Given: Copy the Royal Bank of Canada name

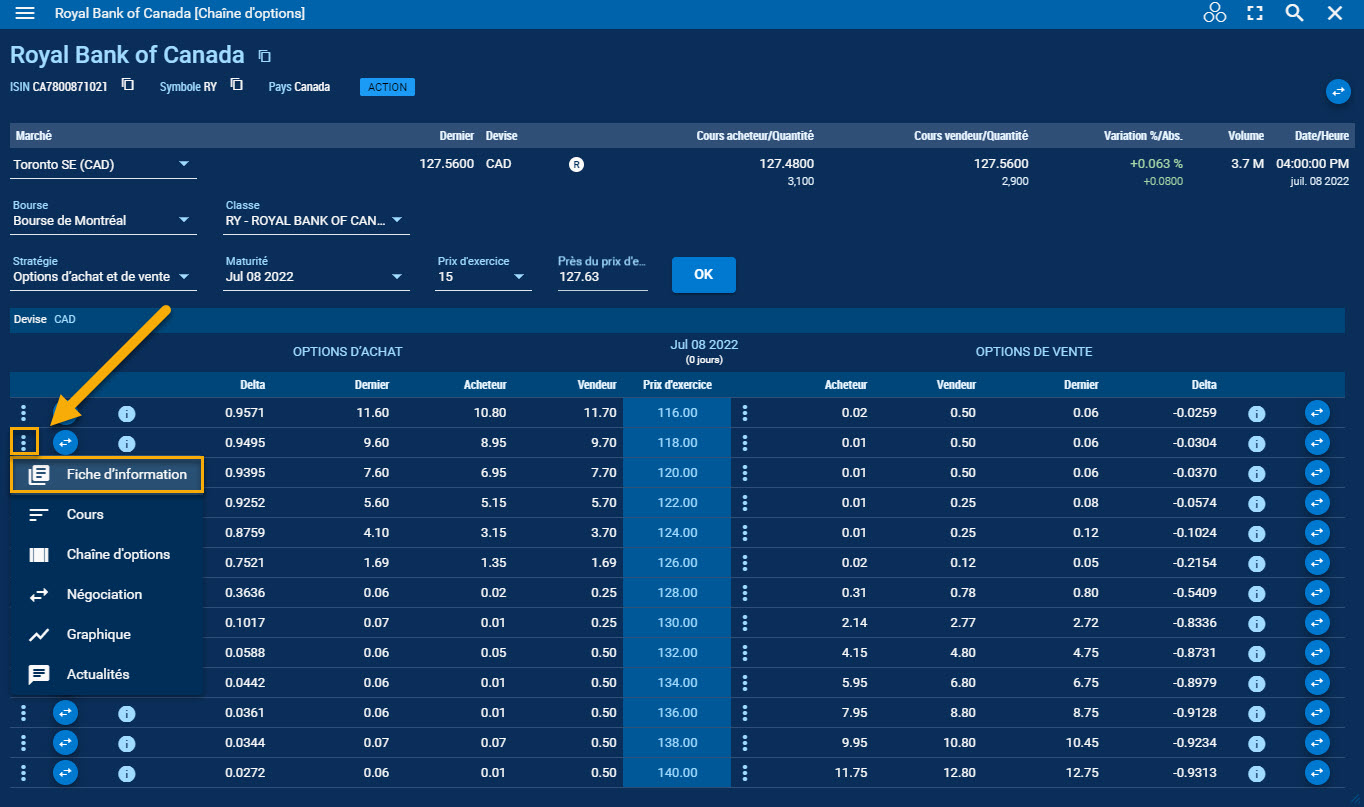Looking at the screenshot, I should point(264,56).
